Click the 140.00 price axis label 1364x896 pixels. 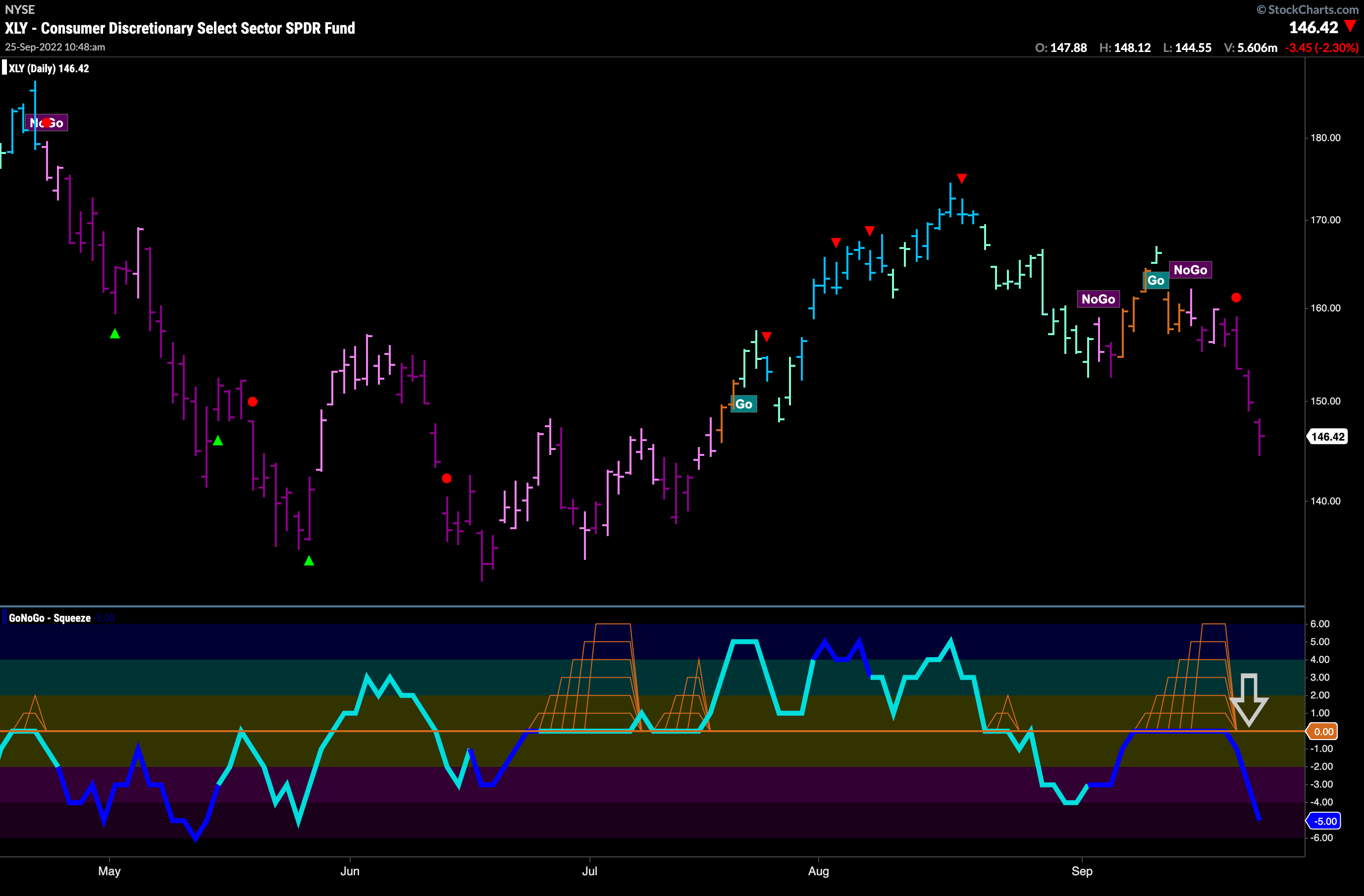[x=1325, y=501]
